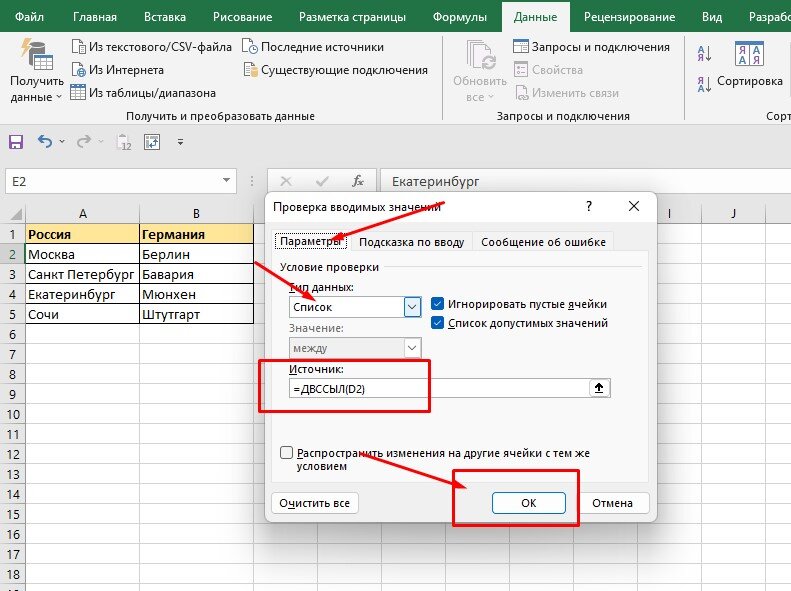This screenshot has height=591, width=791.
Task: Open Insert Function fx dialog
Action: (358, 181)
